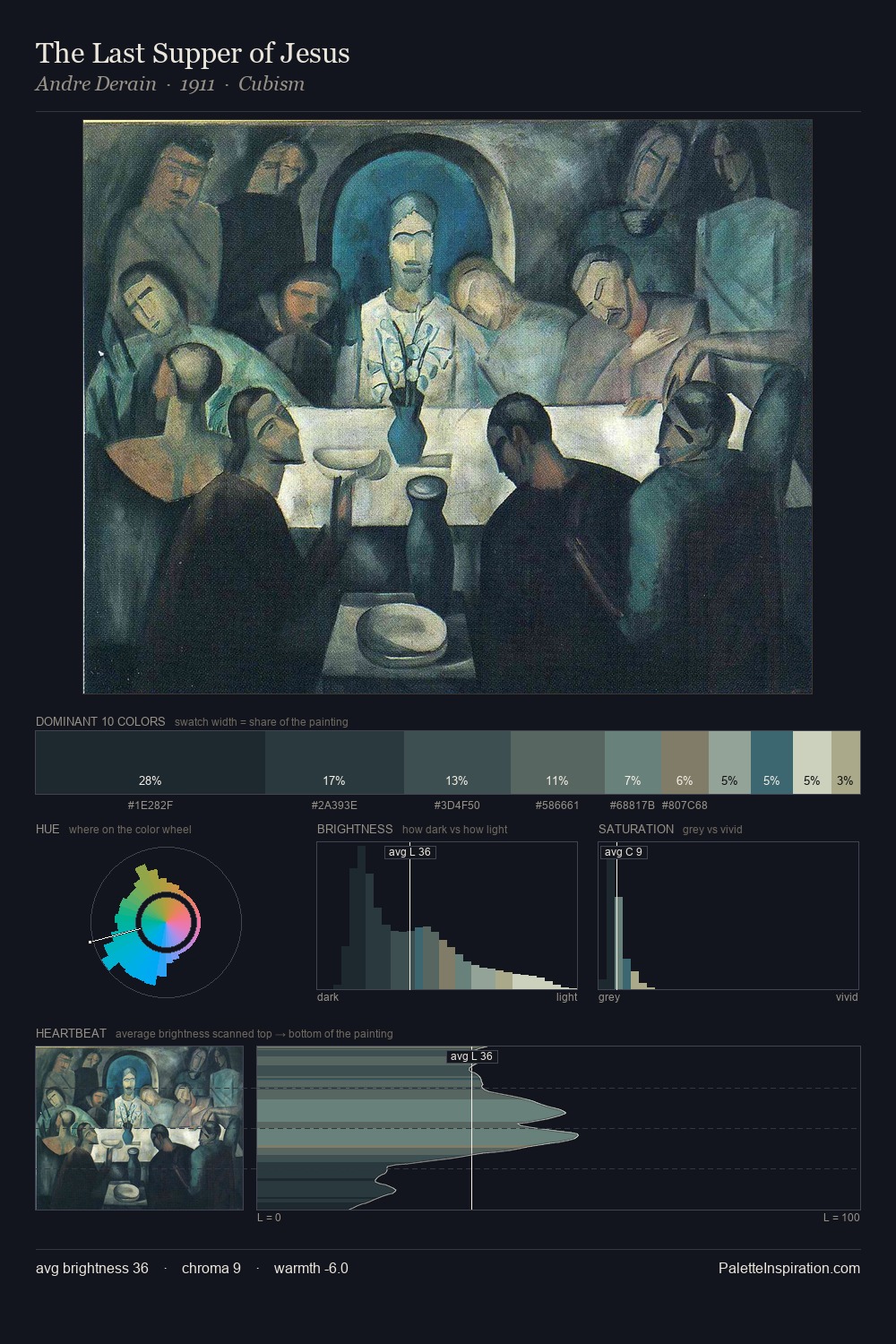The height and width of the screenshot is (1344, 896).
Task: Click the vivid axis label
Action: pyautogui.click(x=847, y=997)
